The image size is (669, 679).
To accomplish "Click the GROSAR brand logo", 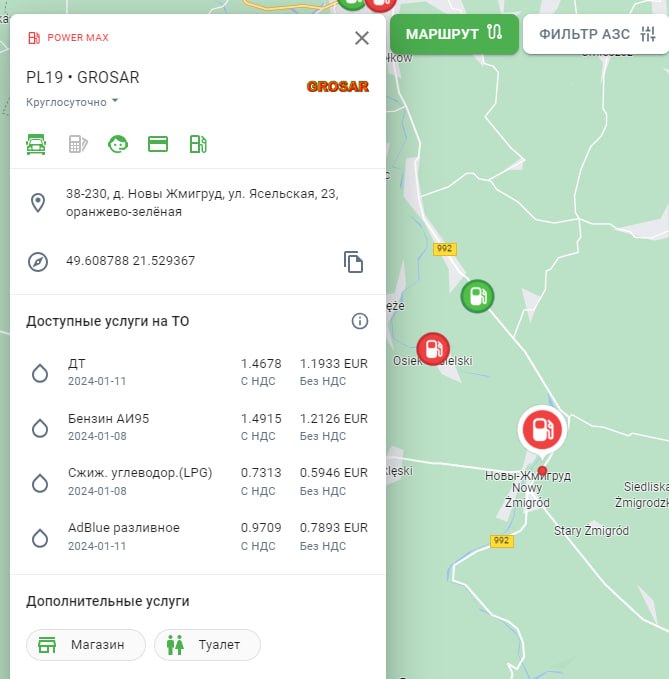I will [x=337, y=86].
